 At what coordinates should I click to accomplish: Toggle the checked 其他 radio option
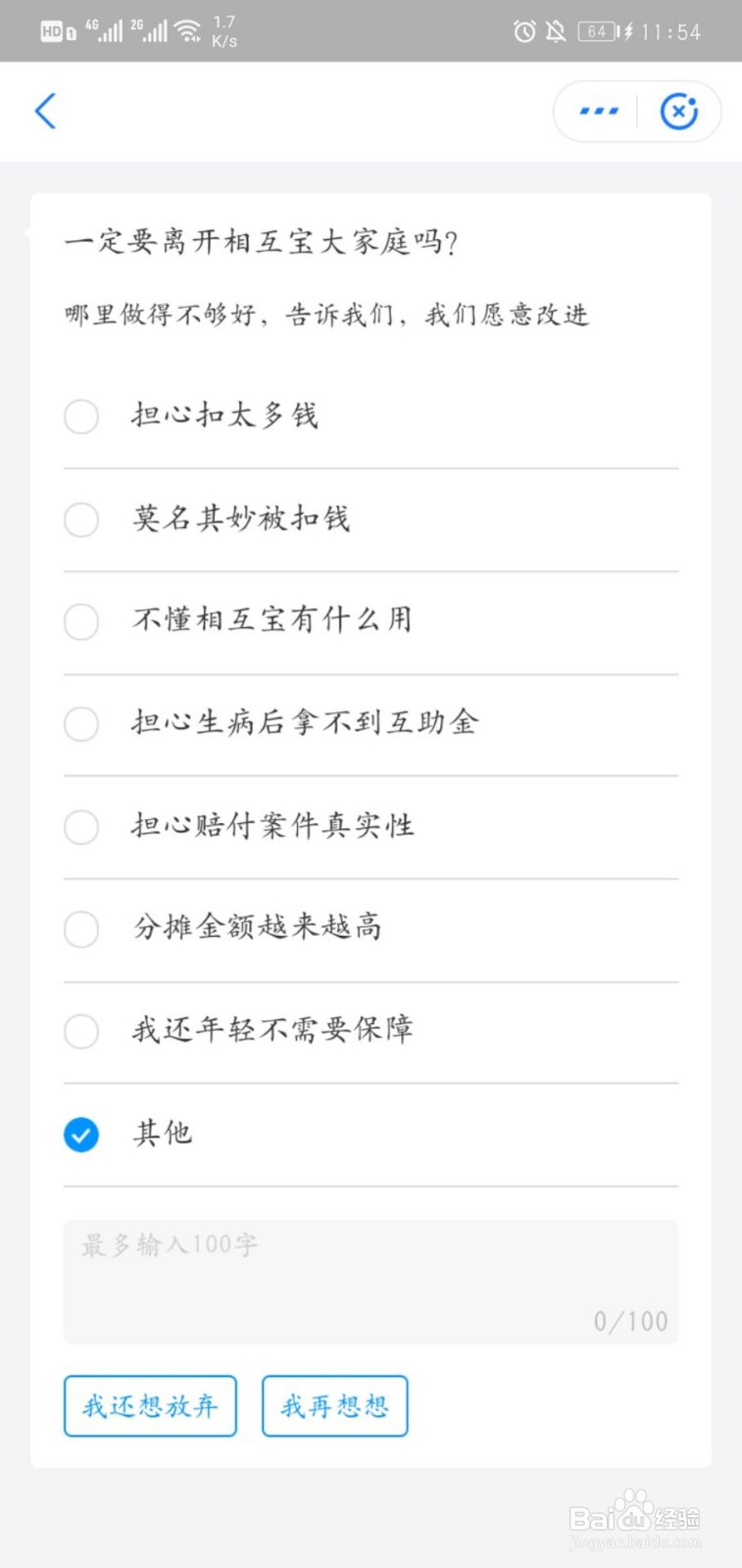pos(81,1135)
